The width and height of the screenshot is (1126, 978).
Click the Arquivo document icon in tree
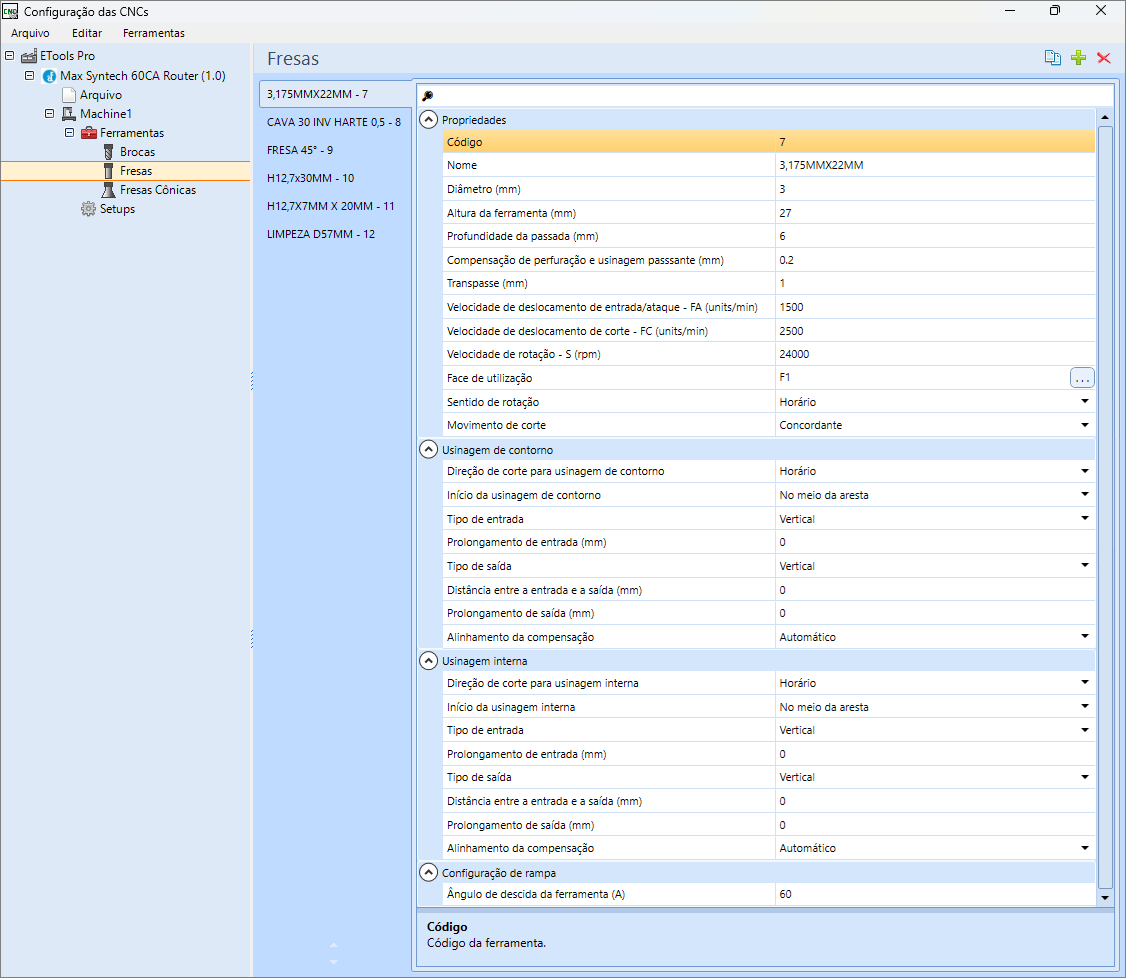coord(69,95)
